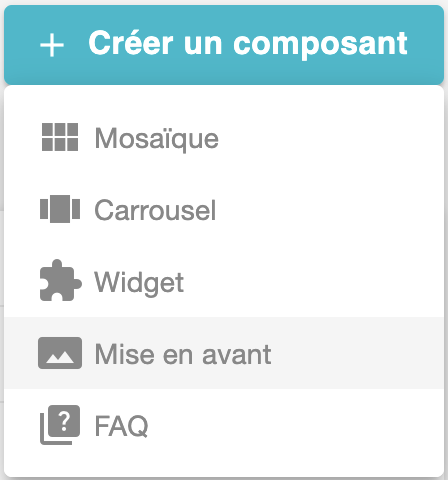448x480 pixels.
Task: Click the FAQ text label
Action: [122, 426]
